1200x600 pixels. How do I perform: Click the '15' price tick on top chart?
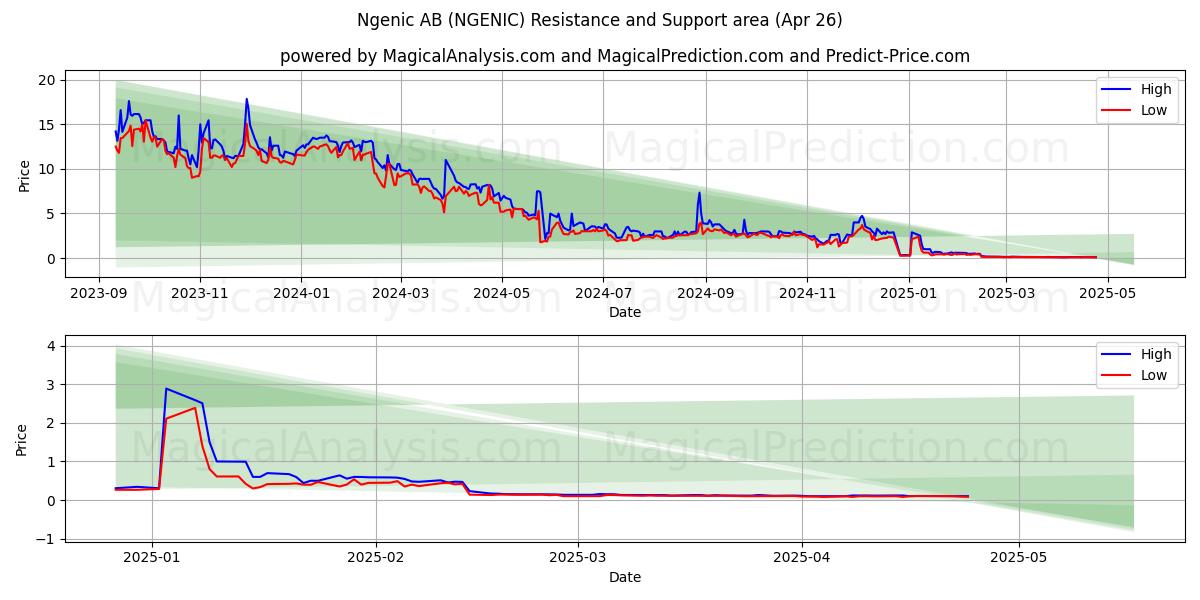[x=49, y=125]
